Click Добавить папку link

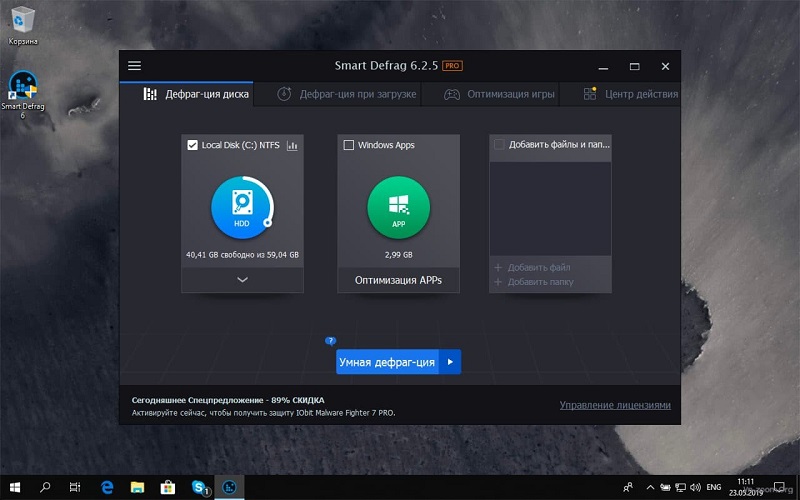tap(534, 282)
